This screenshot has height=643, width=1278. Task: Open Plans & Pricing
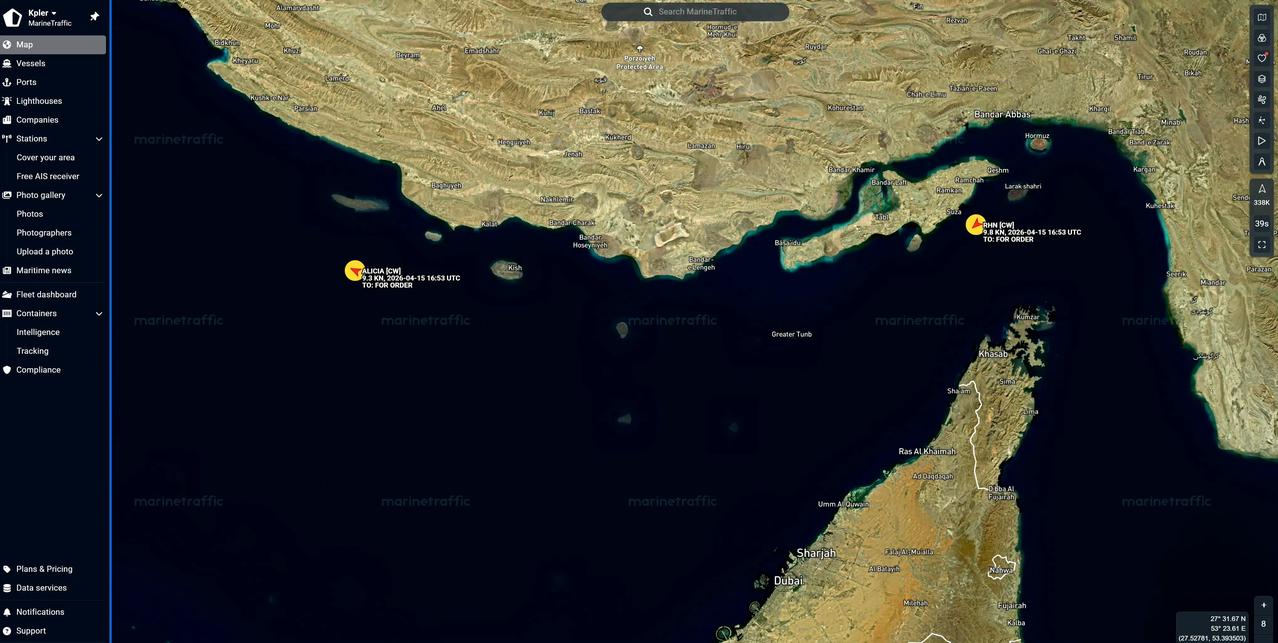tap(53, 569)
